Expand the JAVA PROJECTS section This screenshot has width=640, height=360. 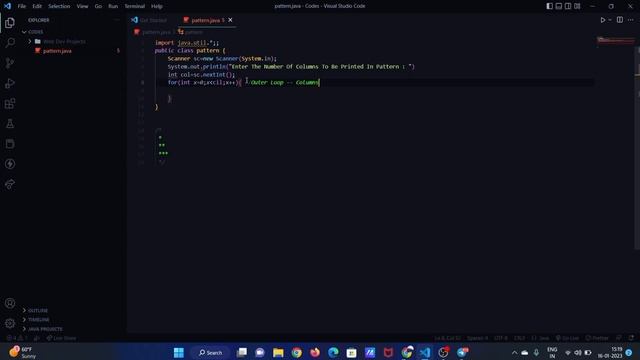[45, 329]
